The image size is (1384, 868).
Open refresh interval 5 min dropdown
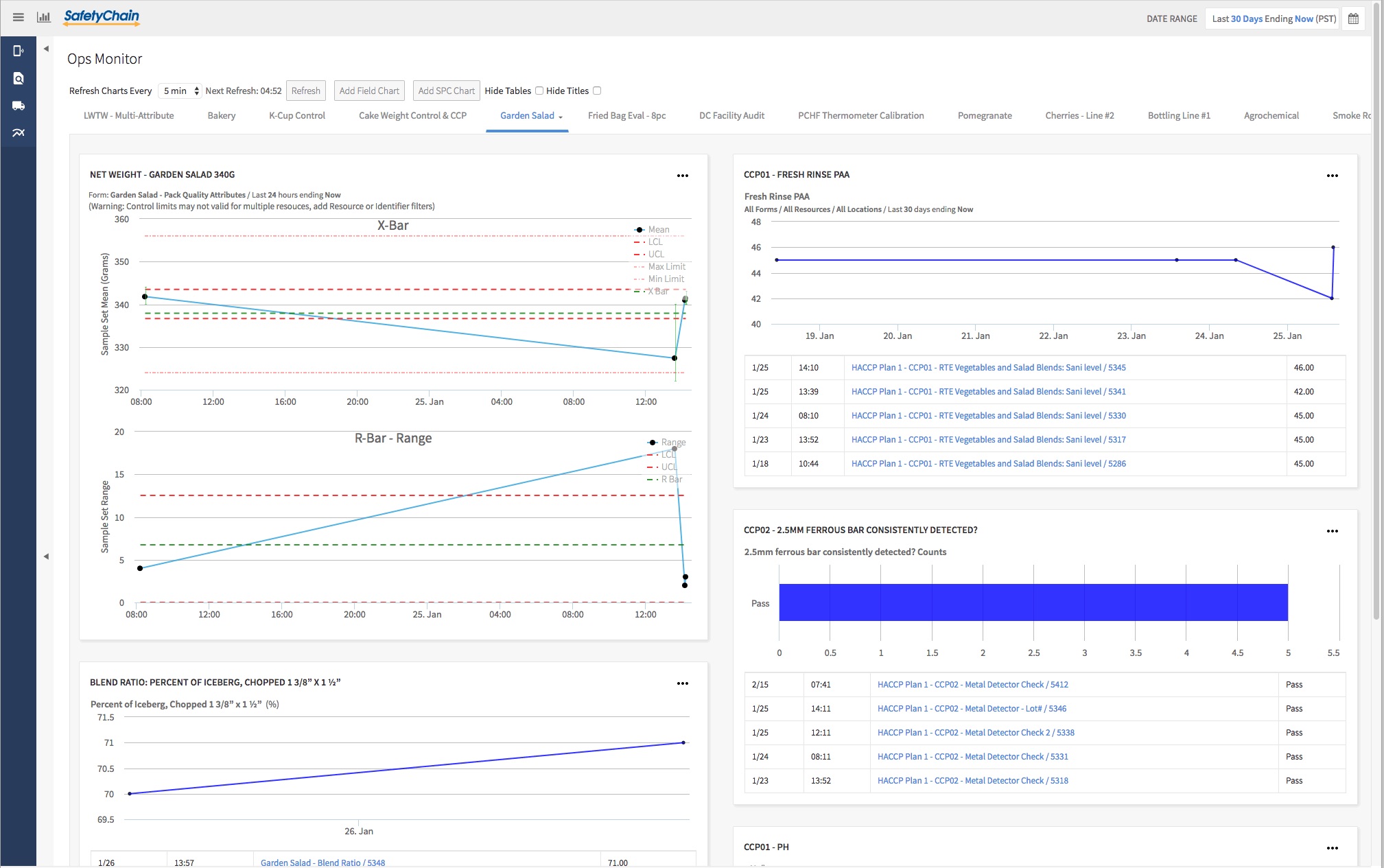[180, 91]
